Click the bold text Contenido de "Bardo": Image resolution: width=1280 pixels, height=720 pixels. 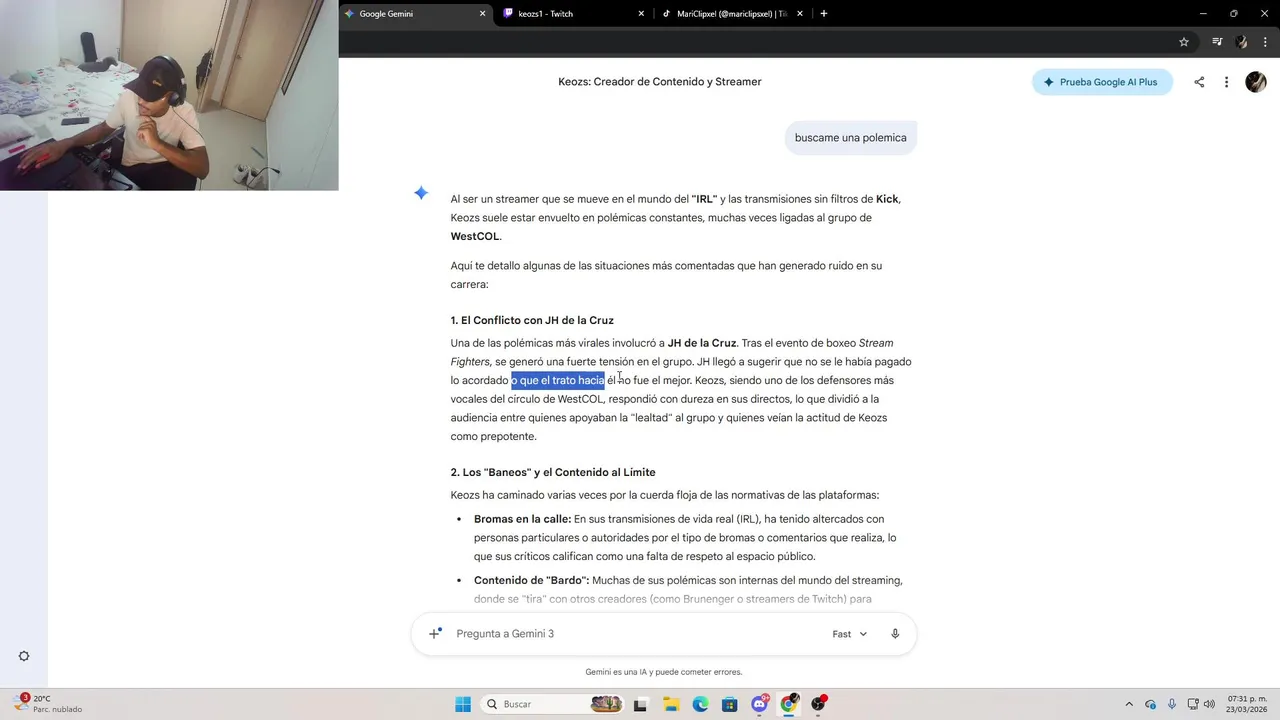532,580
